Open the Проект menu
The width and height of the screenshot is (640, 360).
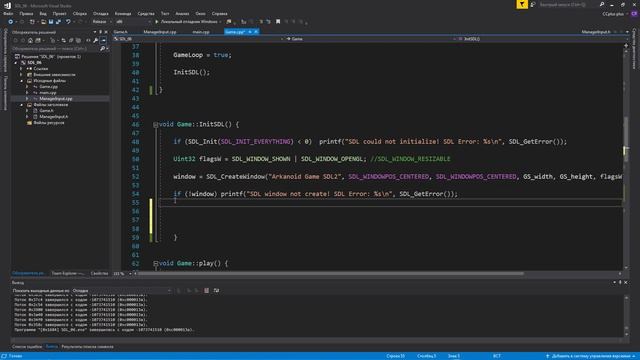point(59,13)
